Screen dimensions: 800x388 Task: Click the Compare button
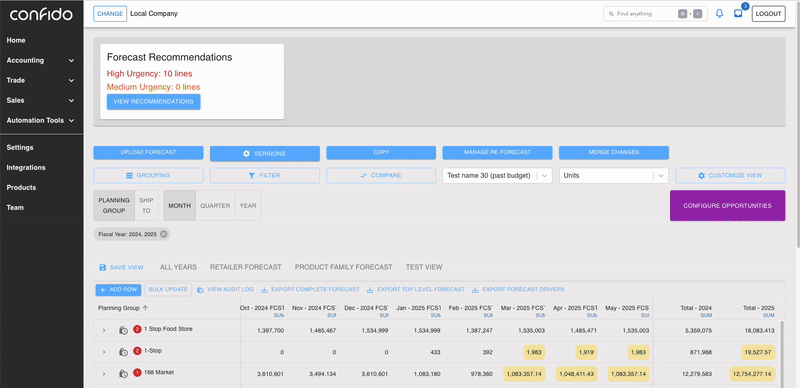381,175
